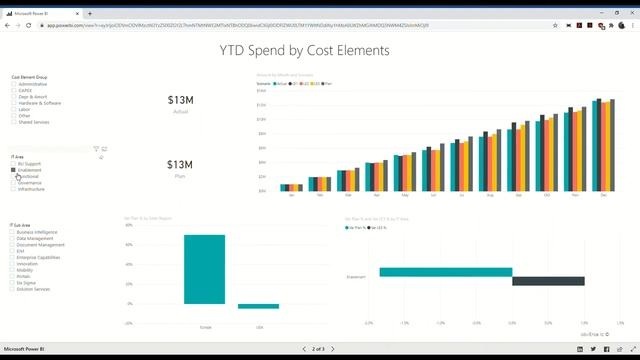This screenshot has width=640, height=360.
Task: Check the BU Support checkbox
Action: pos(13,164)
